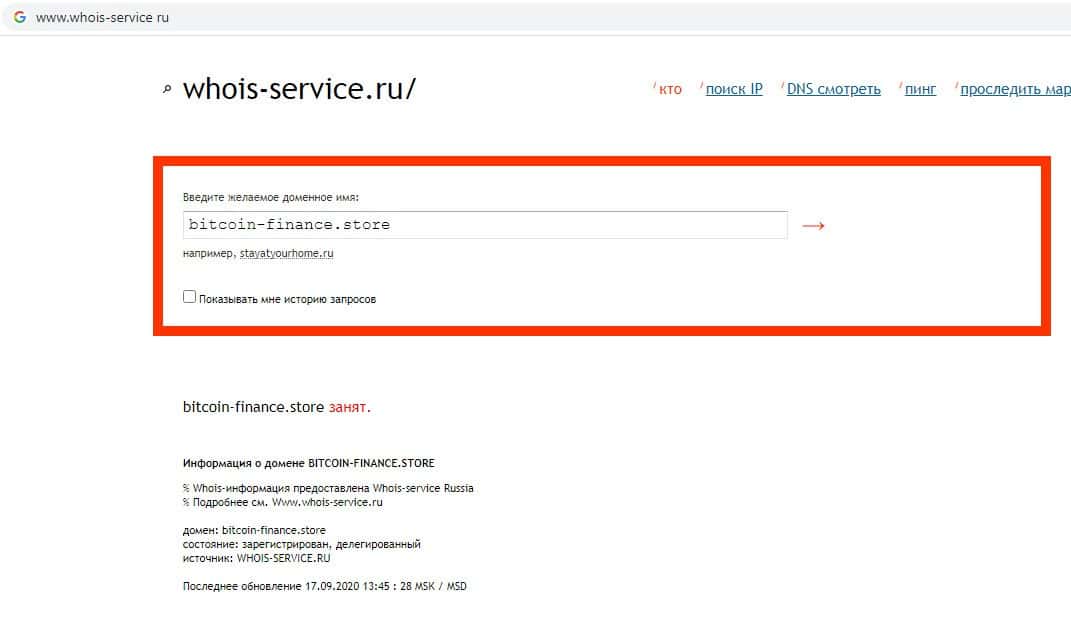Click the line 'состояние: зарегистрирован, делегированный'
The width and height of the screenshot is (1071, 624).
pyautogui.click(x=301, y=544)
